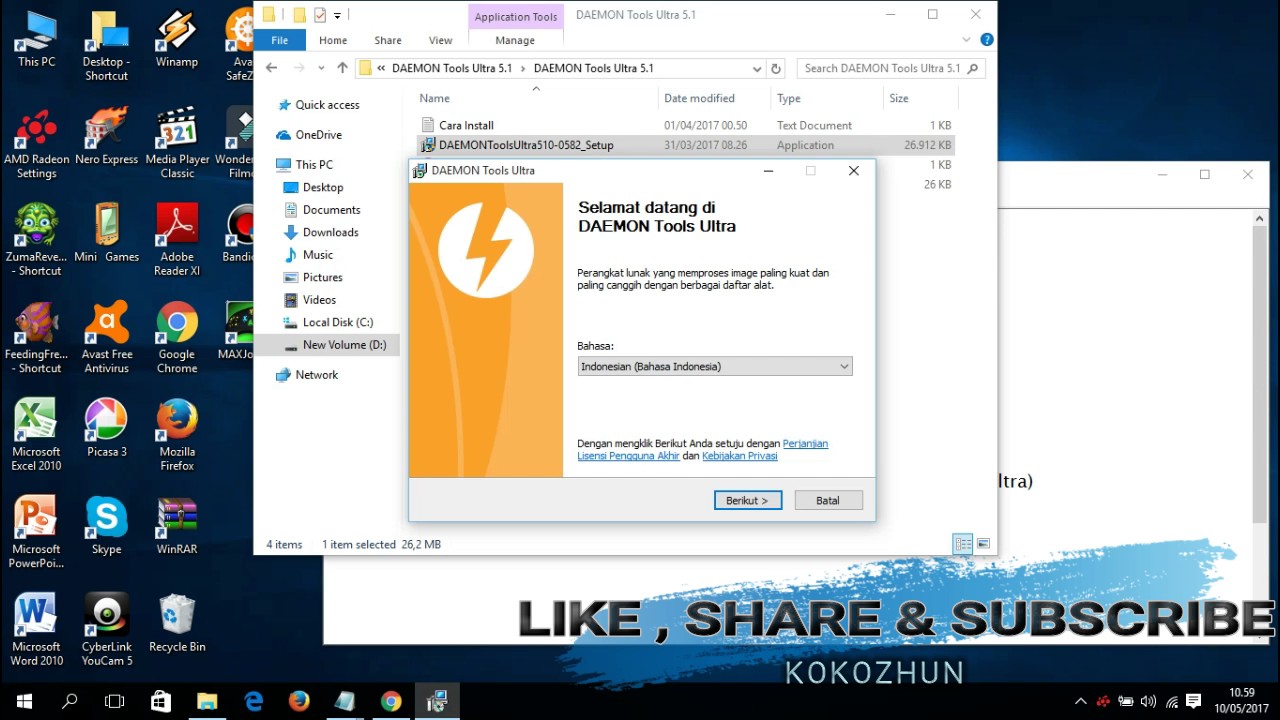This screenshot has width=1280, height=720.
Task: Select Local Disk (C:) in sidebar
Action: click(338, 322)
